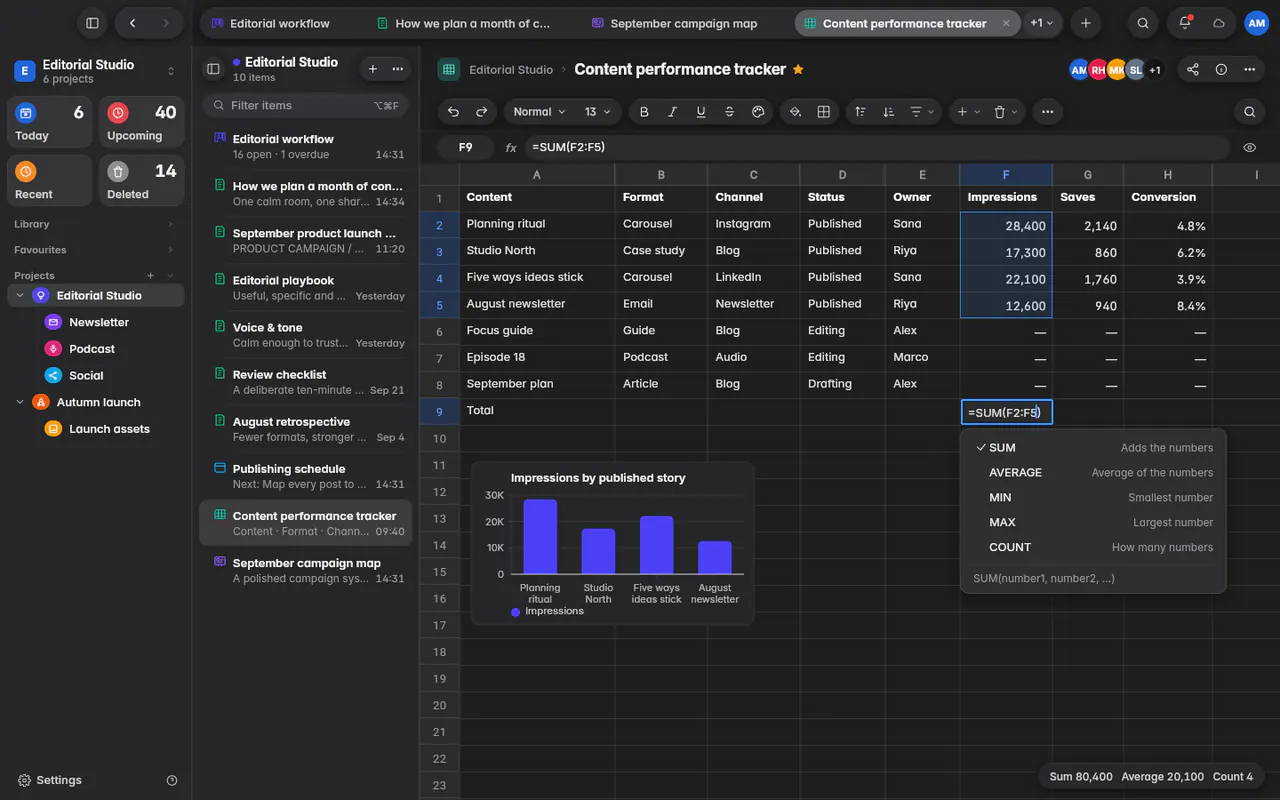The width and height of the screenshot is (1280, 800).
Task: Switch to September campaign map tab
Action: click(674, 23)
